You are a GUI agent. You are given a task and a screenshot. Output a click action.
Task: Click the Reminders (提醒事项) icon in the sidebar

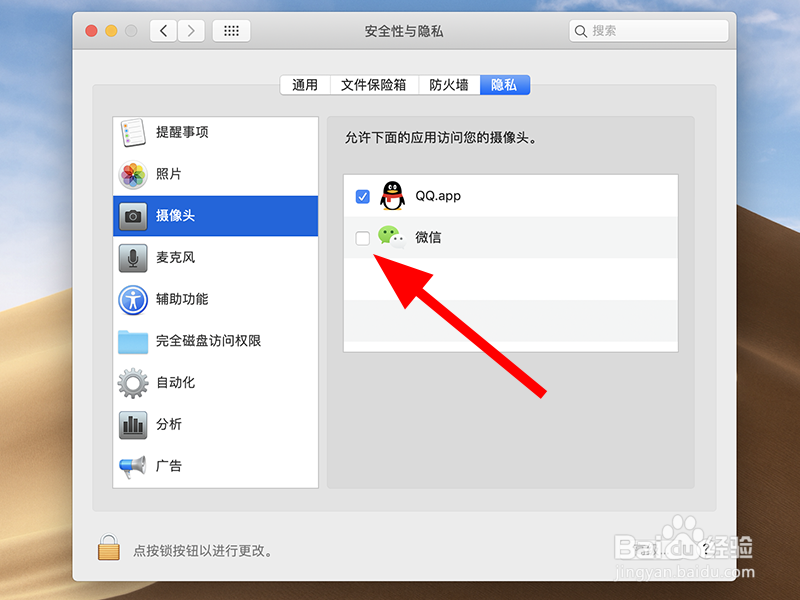pyautogui.click(x=133, y=132)
